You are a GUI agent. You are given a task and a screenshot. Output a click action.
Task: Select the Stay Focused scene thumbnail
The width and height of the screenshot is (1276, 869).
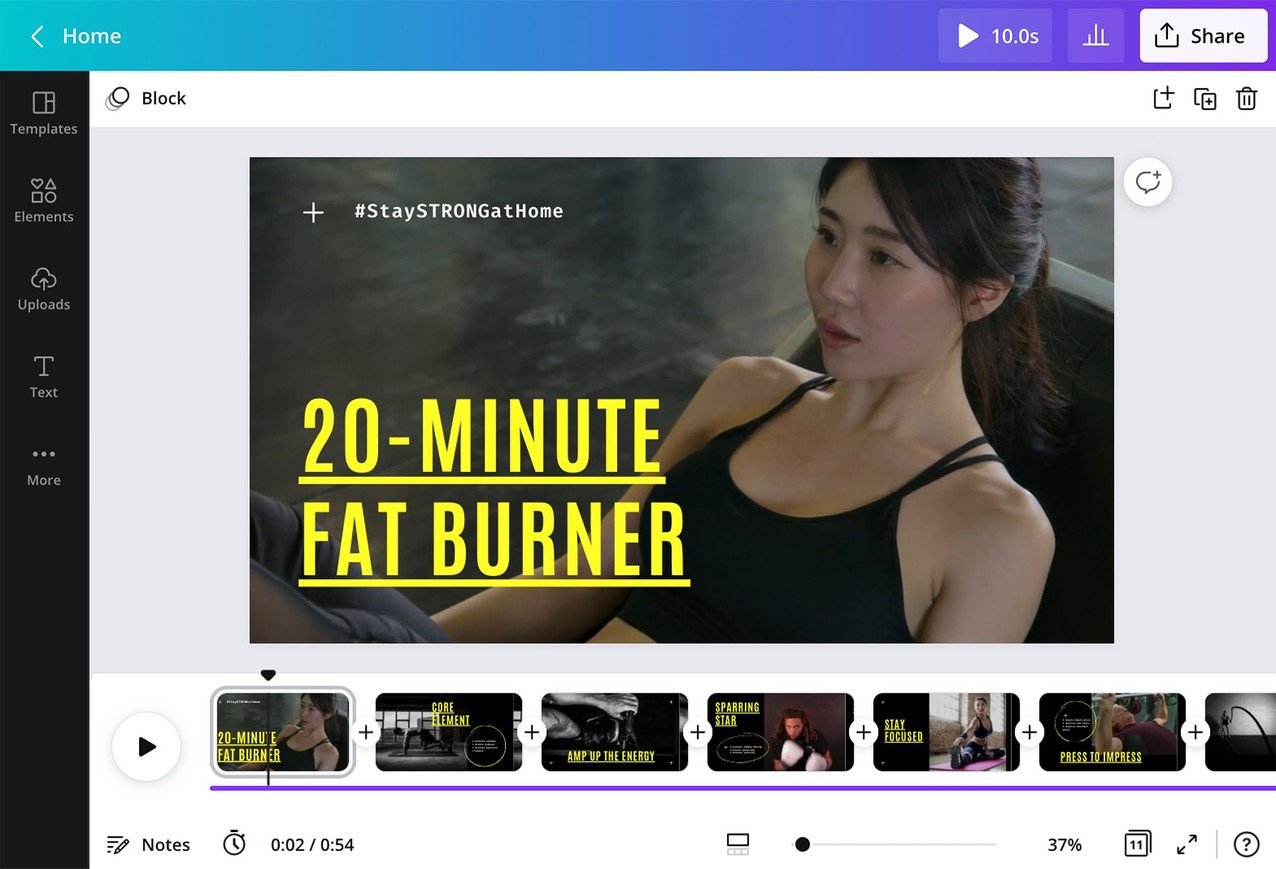pyautogui.click(x=947, y=732)
